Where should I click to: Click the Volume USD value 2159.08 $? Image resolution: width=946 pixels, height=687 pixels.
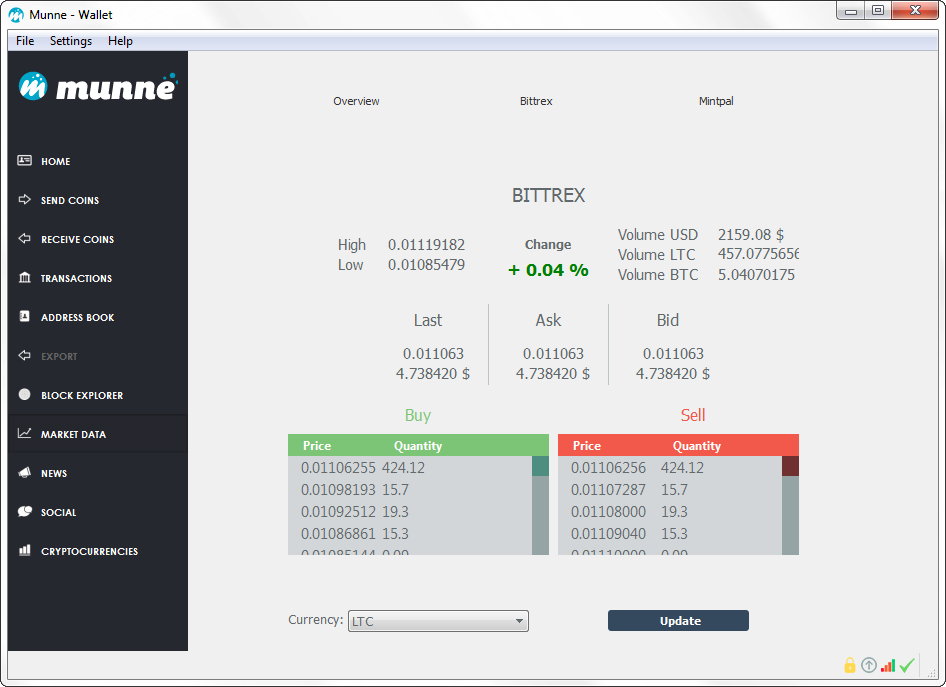tap(751, 235)
